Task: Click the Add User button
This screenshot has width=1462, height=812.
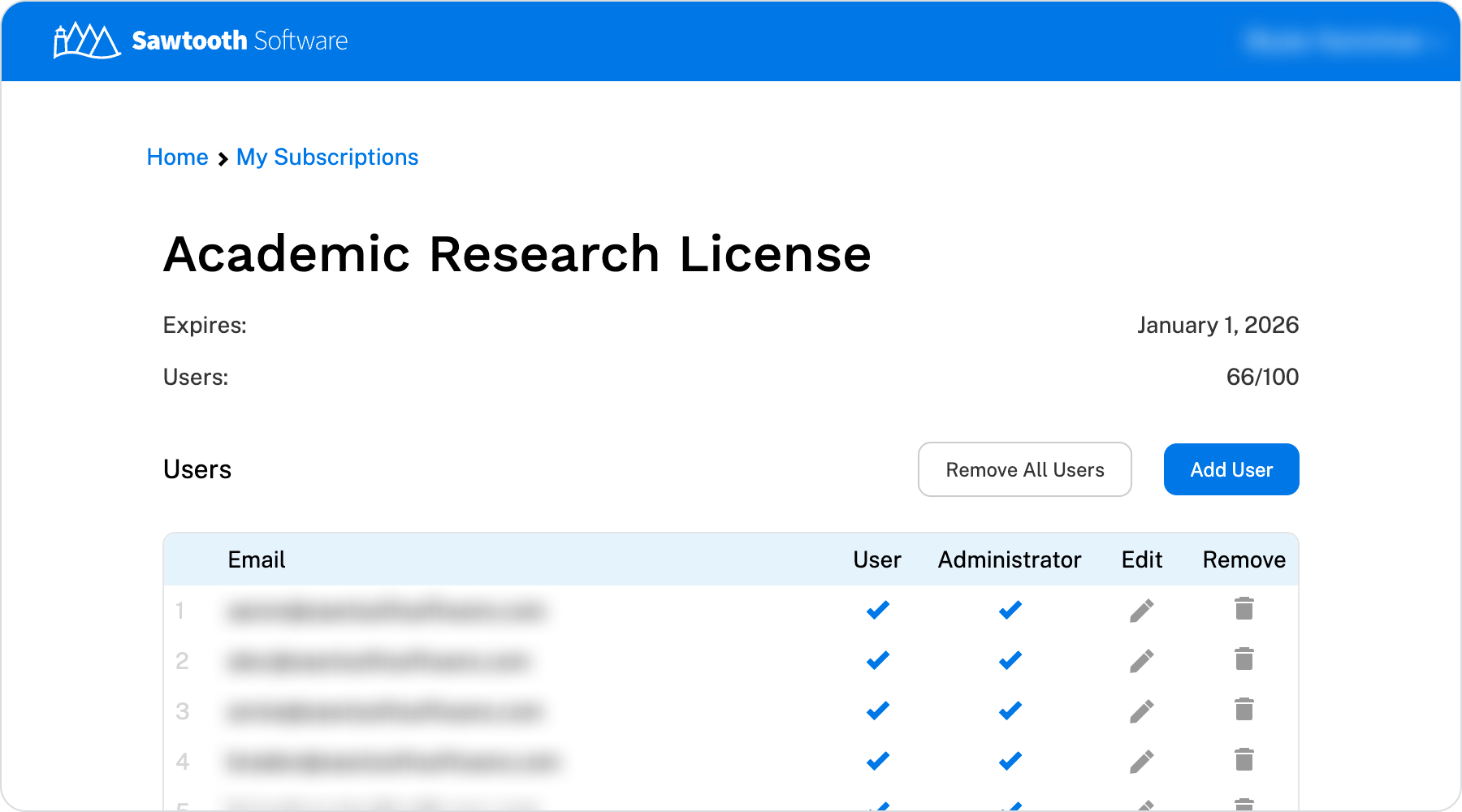Action: (1231, 469)
